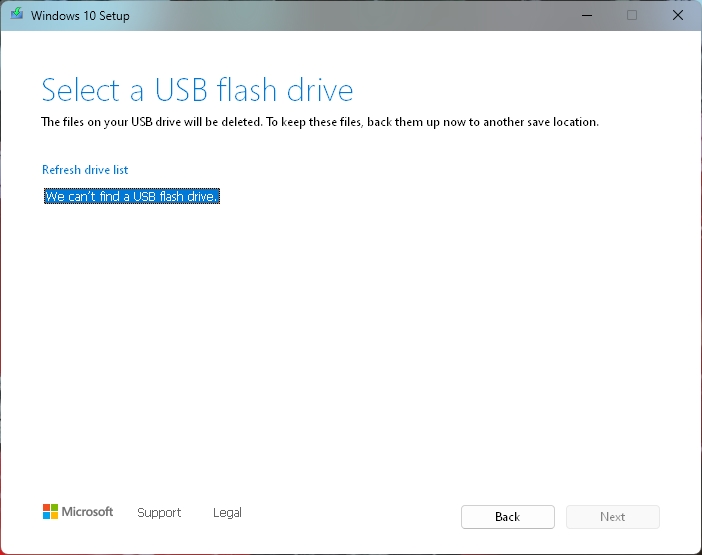Viewport: 702px width, 555px height.
Task: Click the Microsoft wordmark text
Action: [x=87, y=512]
